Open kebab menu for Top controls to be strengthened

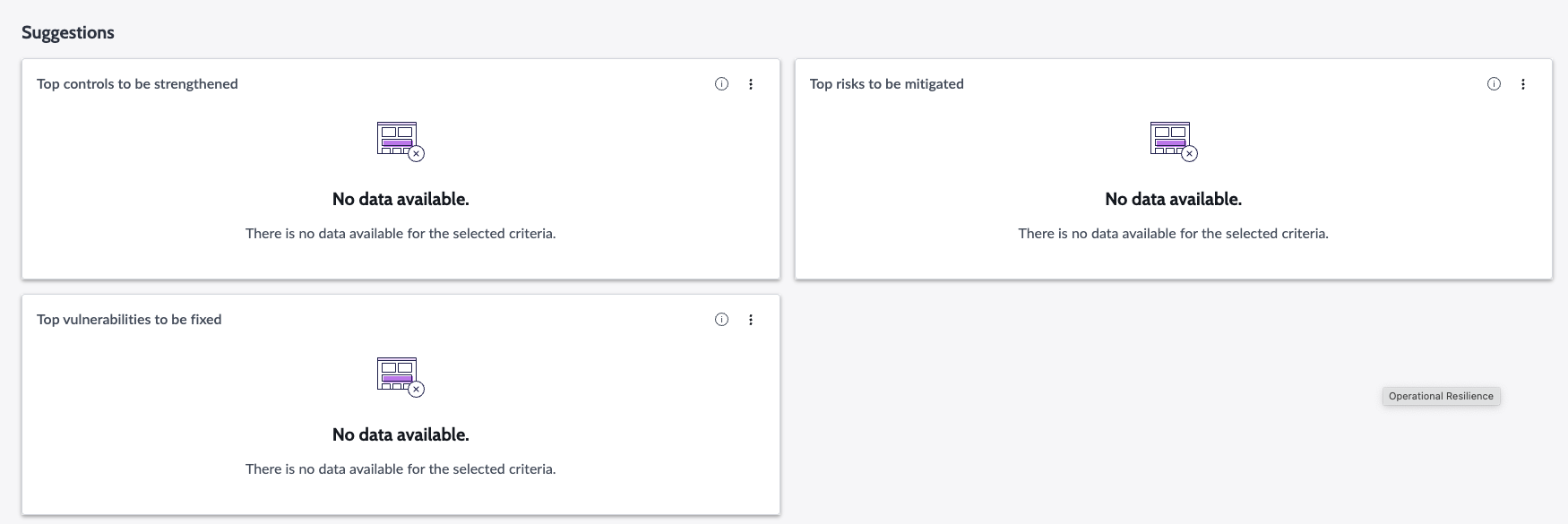point(751,84)
